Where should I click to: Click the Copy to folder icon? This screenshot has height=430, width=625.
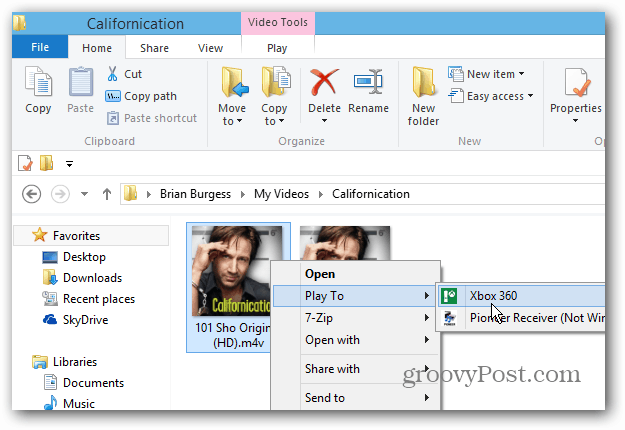(x=275, y=82)
